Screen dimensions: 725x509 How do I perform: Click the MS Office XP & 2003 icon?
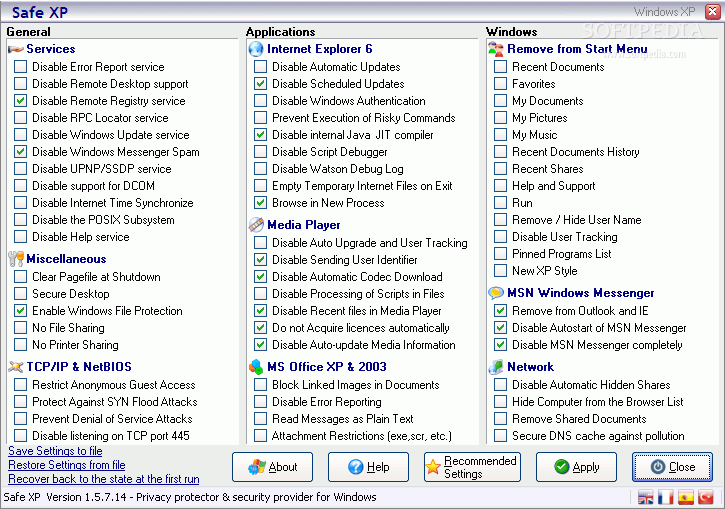click(x=256, y=367)
